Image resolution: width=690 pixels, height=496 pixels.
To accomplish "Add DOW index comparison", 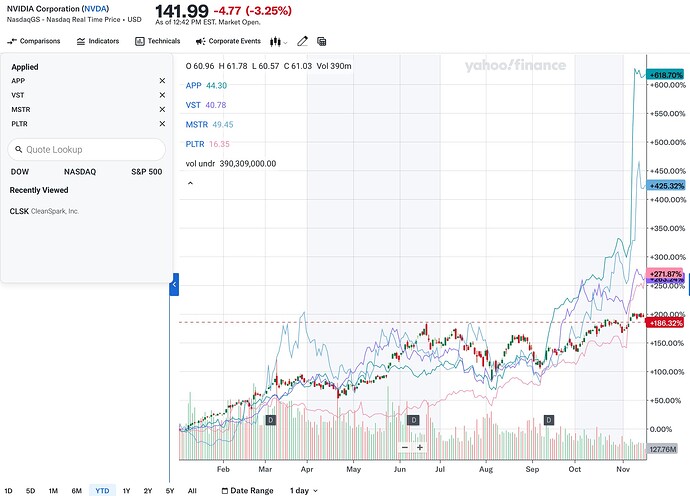I will (20, 172).
